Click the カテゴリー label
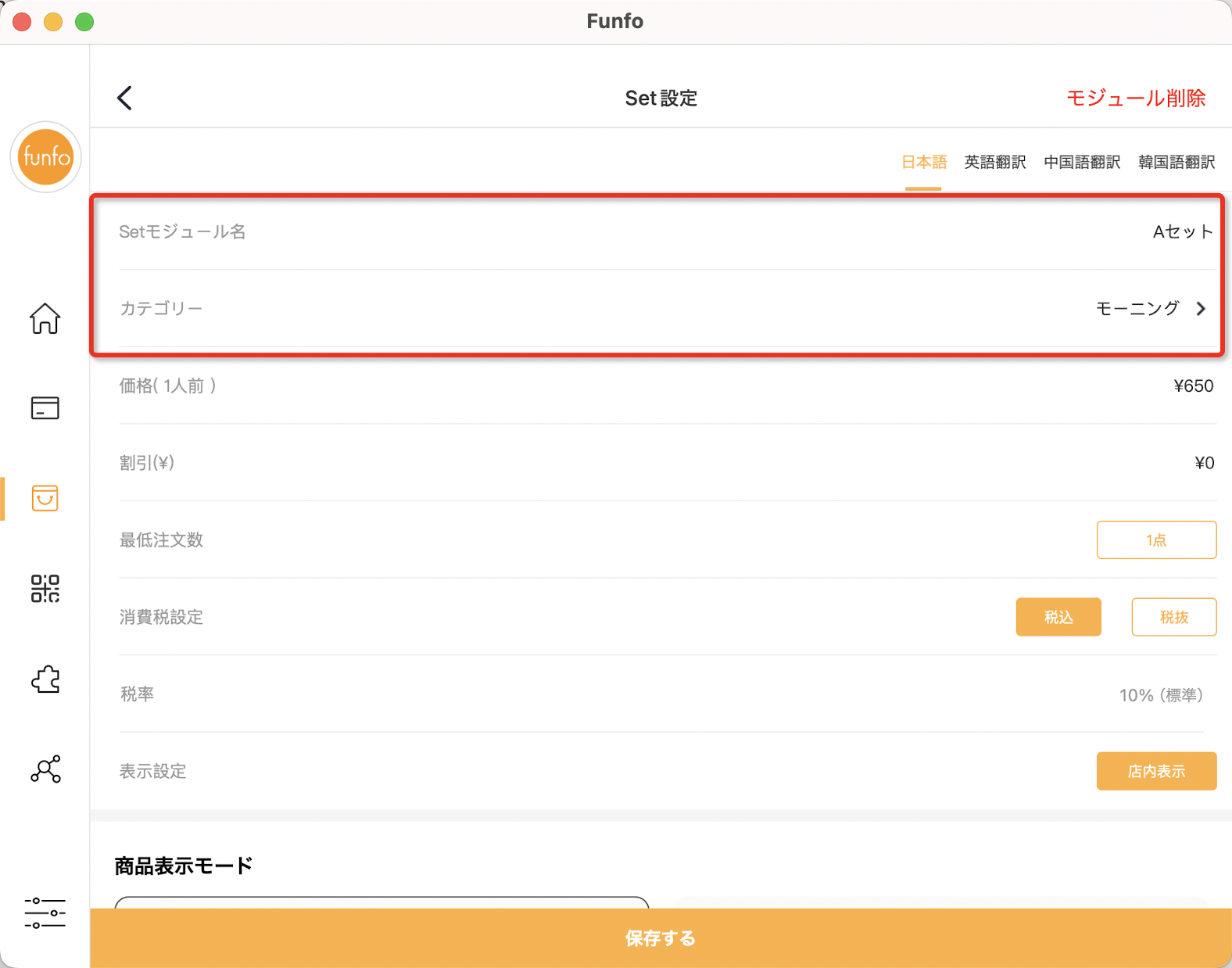The height and width of the screenshot is (968, 1232). pyautogui.click(x=161, y=308)
